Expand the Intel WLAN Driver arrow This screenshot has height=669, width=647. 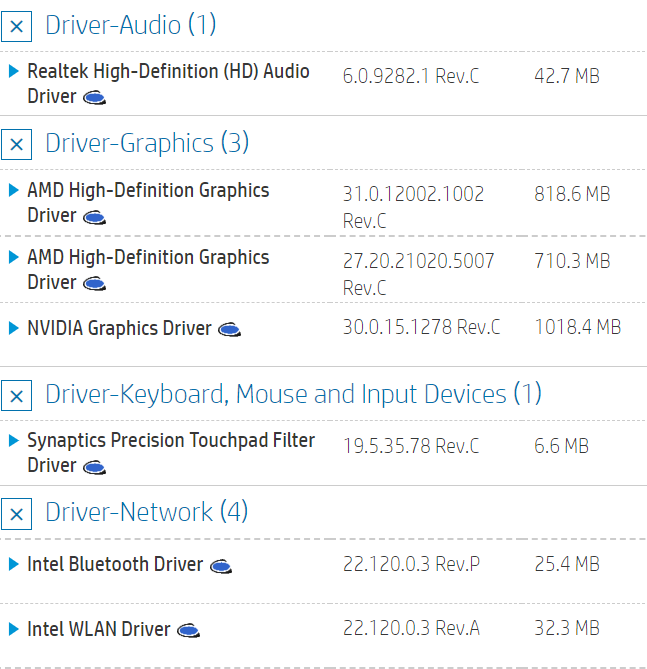(x=14, y=629)
